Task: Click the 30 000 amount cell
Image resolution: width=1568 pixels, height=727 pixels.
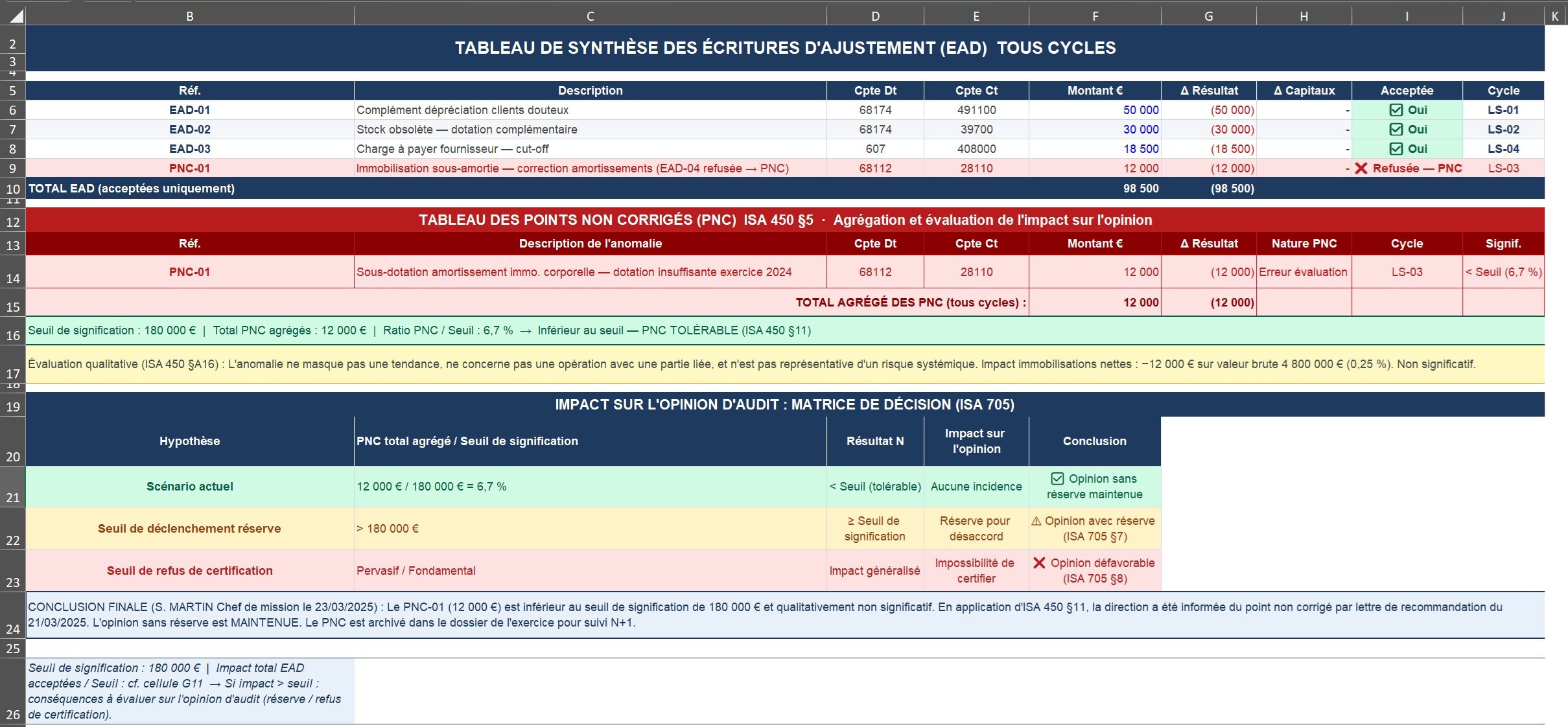Action: pos(1095,130)
